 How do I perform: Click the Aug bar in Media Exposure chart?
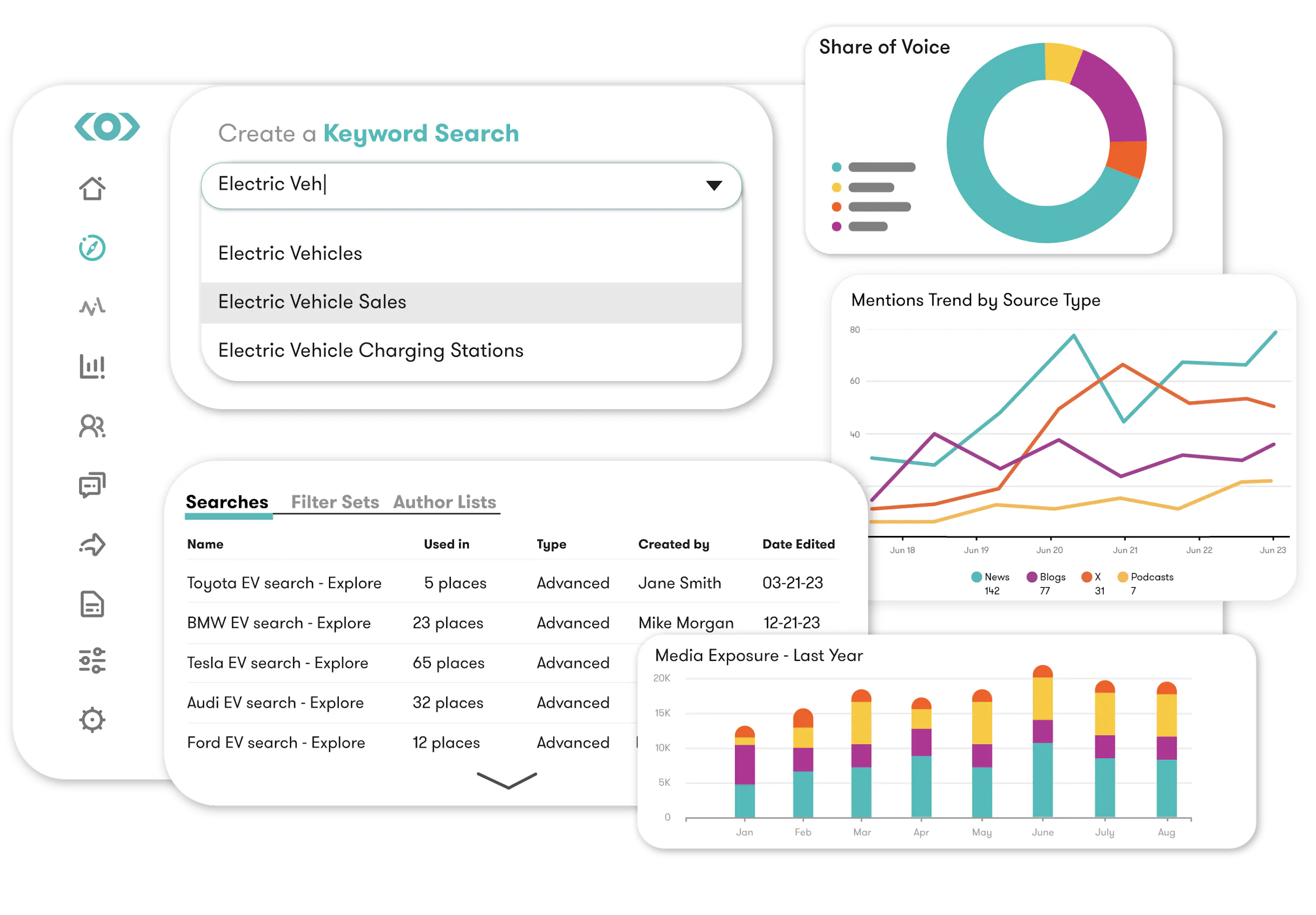click(1166, 749)
